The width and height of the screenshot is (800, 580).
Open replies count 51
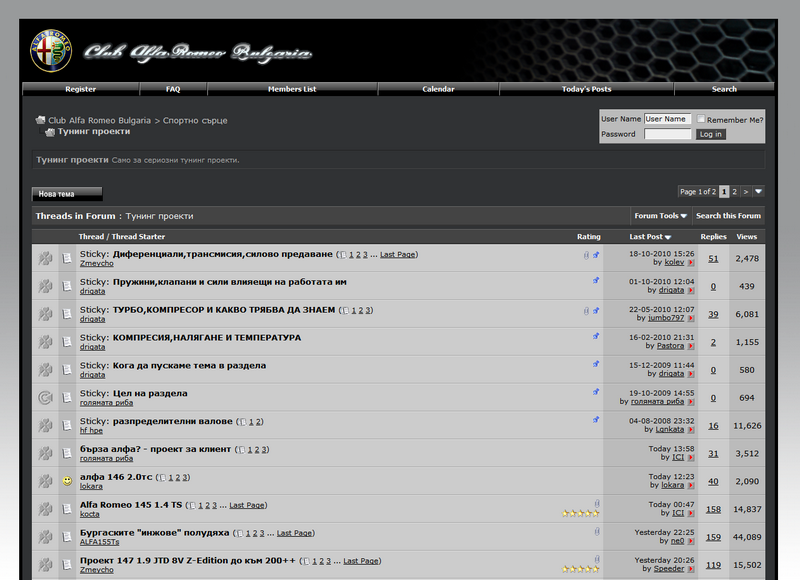point(713,259)
